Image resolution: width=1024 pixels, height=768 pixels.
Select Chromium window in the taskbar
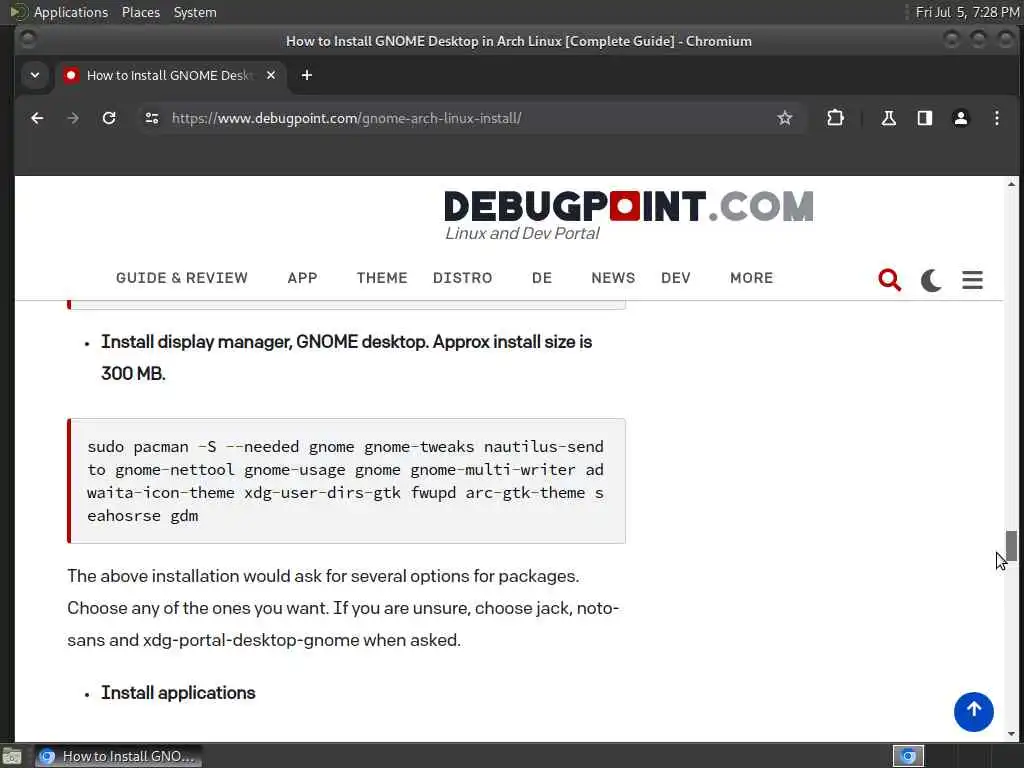click(x=118, y=756)
